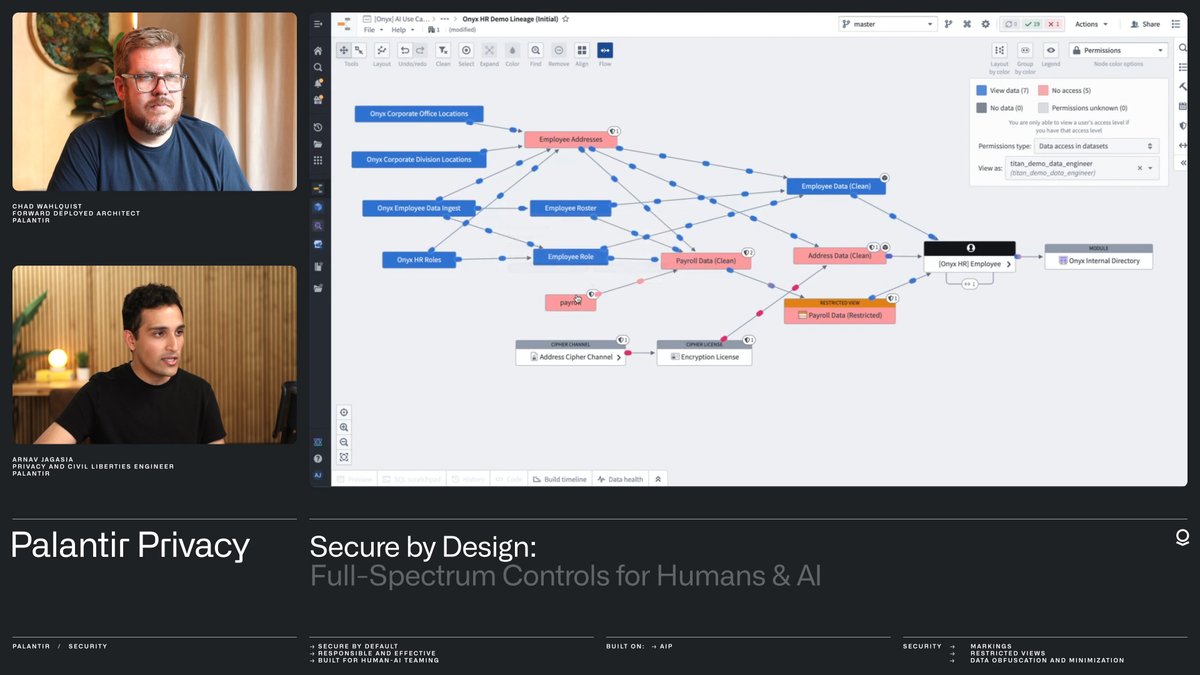Select the pan (move) tool
The width and height of the screenshot is (1200, 675).
tap(344, 50)
